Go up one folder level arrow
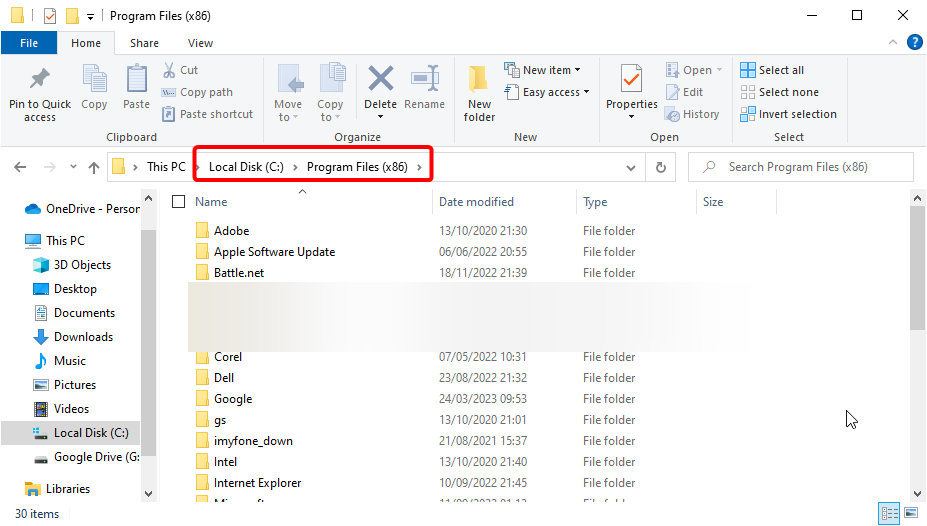The image size is (927, 526). point(94,167)
